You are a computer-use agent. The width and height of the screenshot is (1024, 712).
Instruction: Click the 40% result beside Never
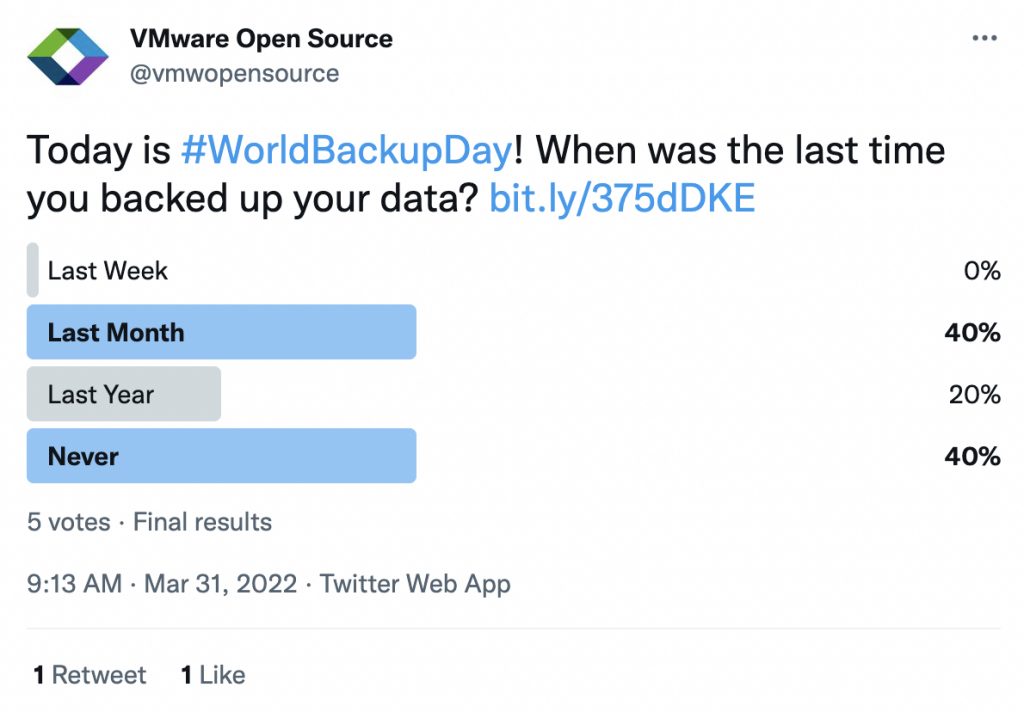[x=972, y=456]
